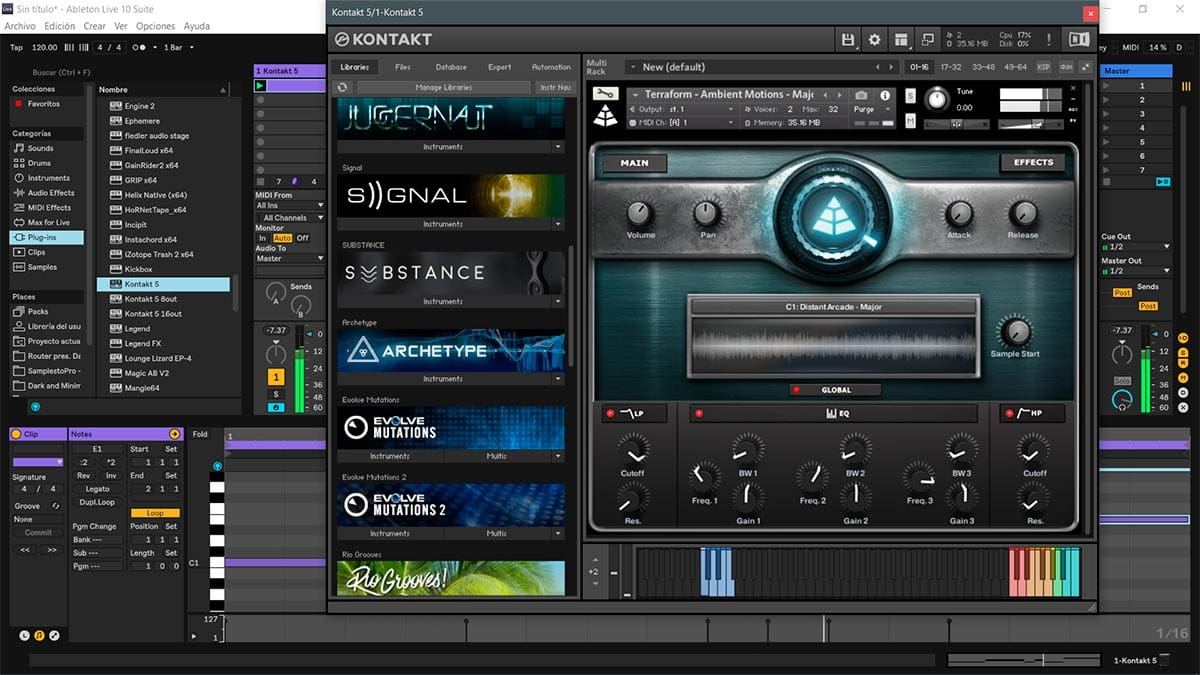Screen dimensions: 1200x675
Task: Show the clip Notes box icon
Action: click(x=39, y=635)
